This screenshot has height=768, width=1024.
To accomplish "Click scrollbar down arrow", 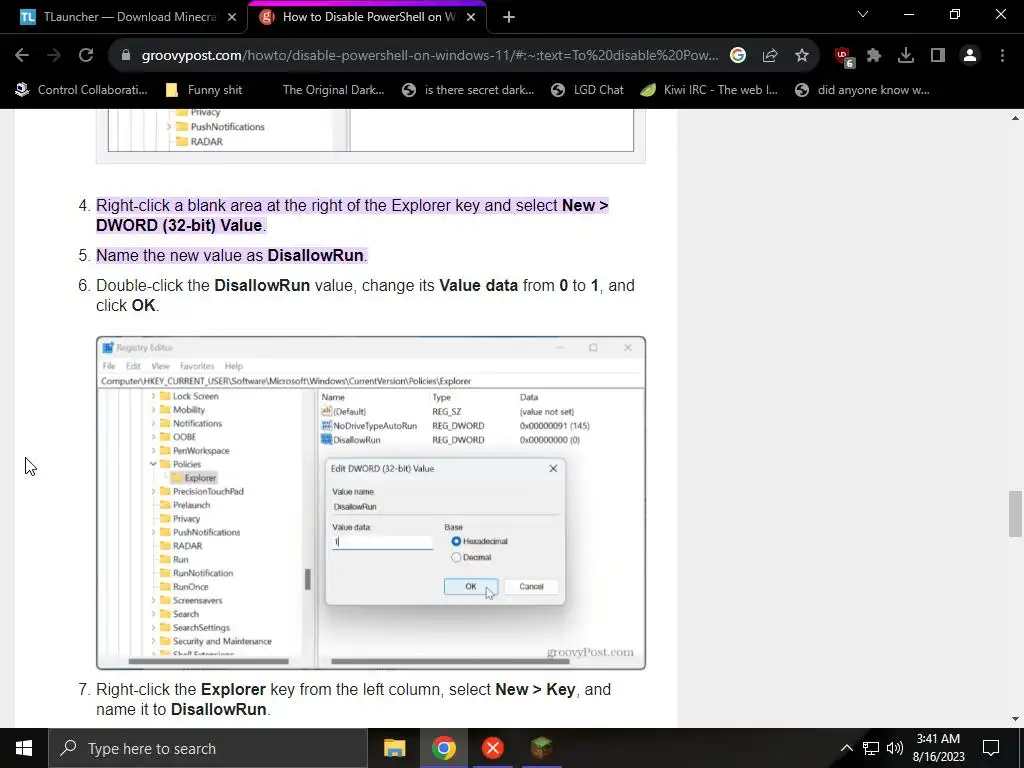I will (1015, 719).
